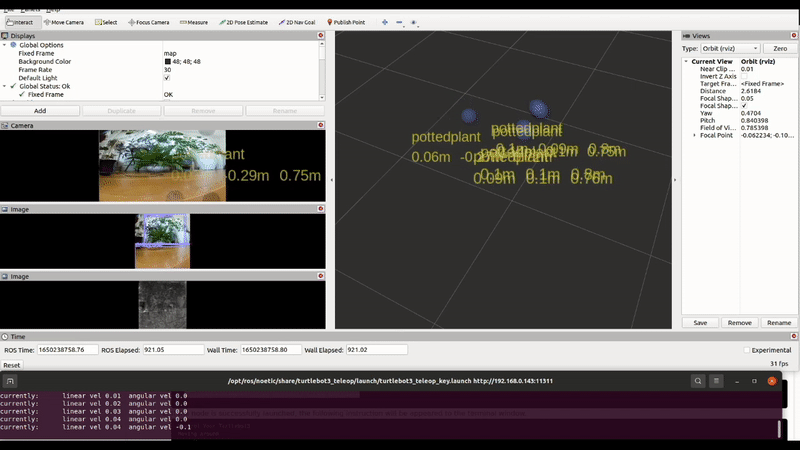The image size is (800, 450).
Task: Click the ROS Time field
Action: [67, 350]
